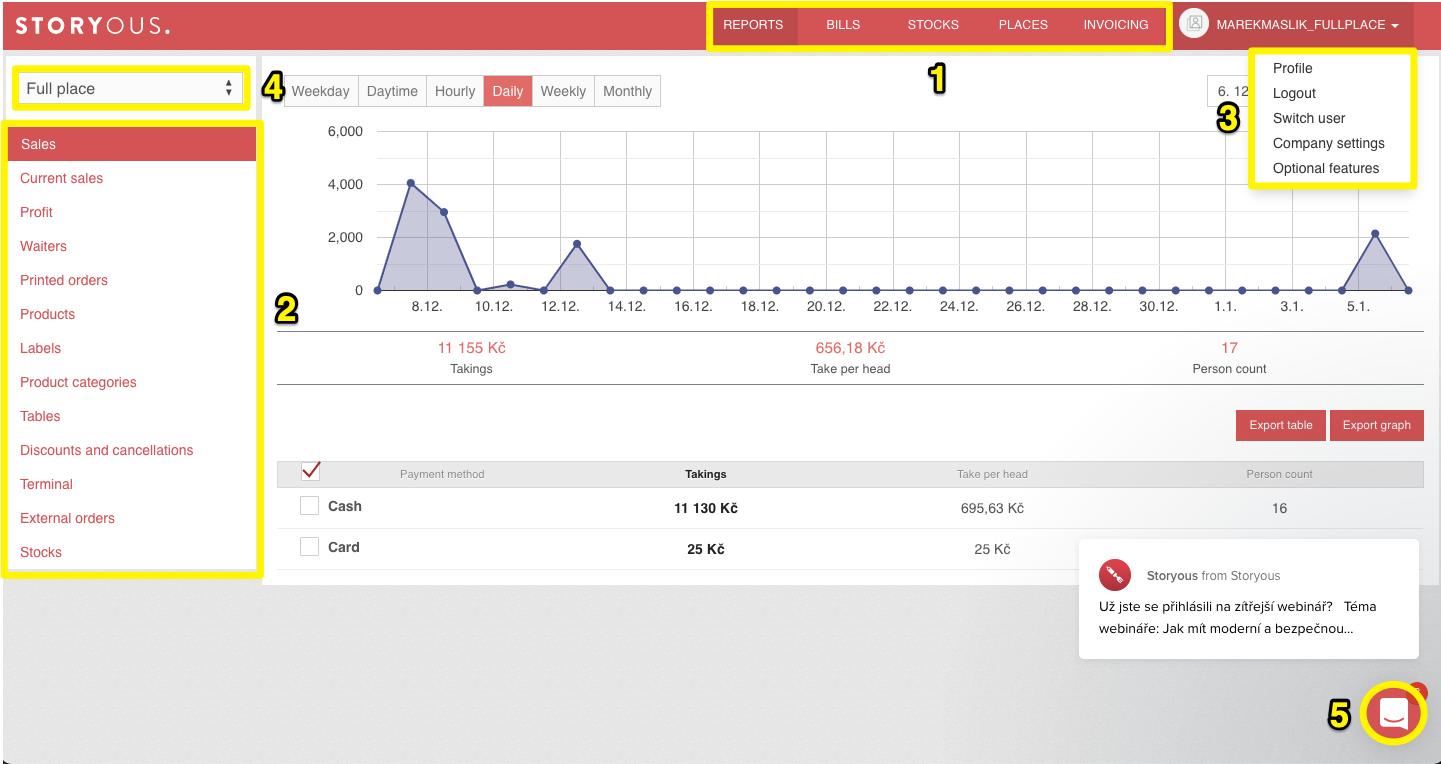Open the Product categories report
This screenshot has width=1441, height=764.
[78, 382]
